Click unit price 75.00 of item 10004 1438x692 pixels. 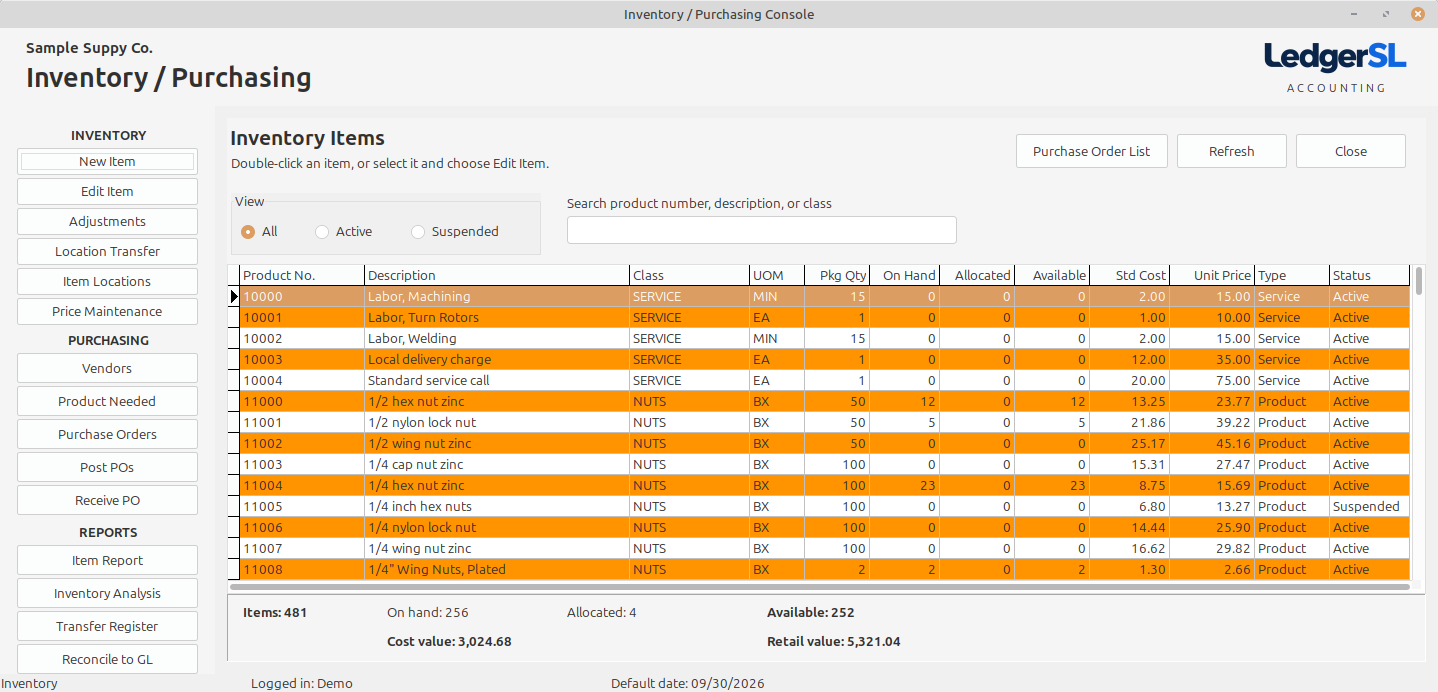(x=1212, y=380)
